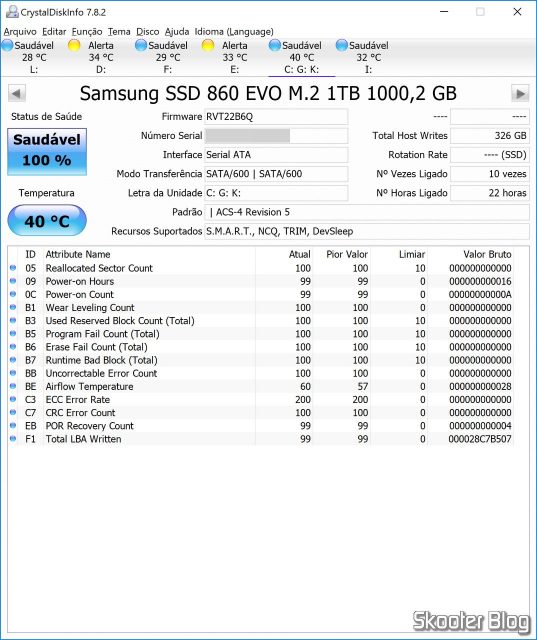Click the Attribute Name column header

(78, 254)
